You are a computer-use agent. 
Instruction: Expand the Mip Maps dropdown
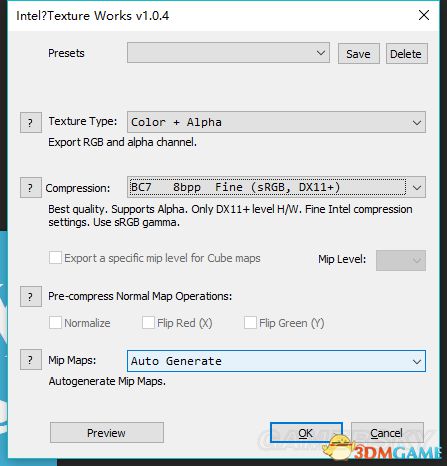[x=276, y=361]
